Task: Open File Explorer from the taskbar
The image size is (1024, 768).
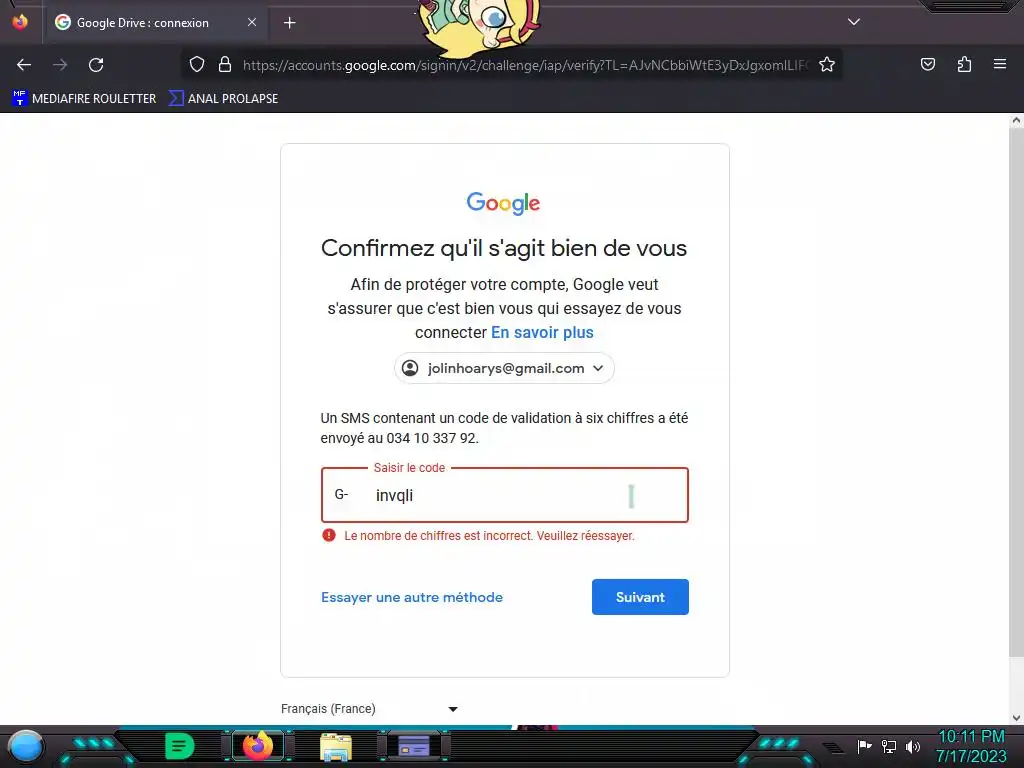Action: [336, 746]
